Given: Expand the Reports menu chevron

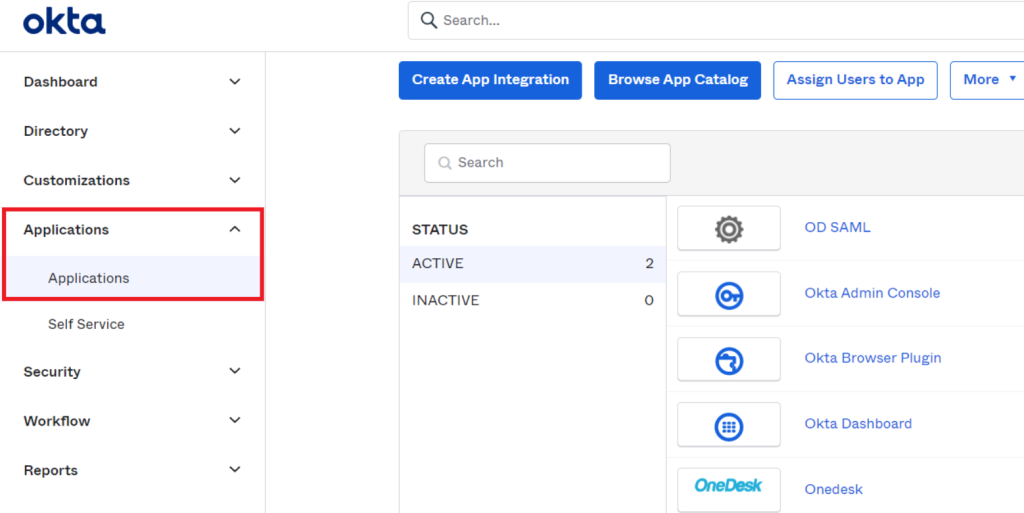Looking at the screenshot, I should click(235, 470).
